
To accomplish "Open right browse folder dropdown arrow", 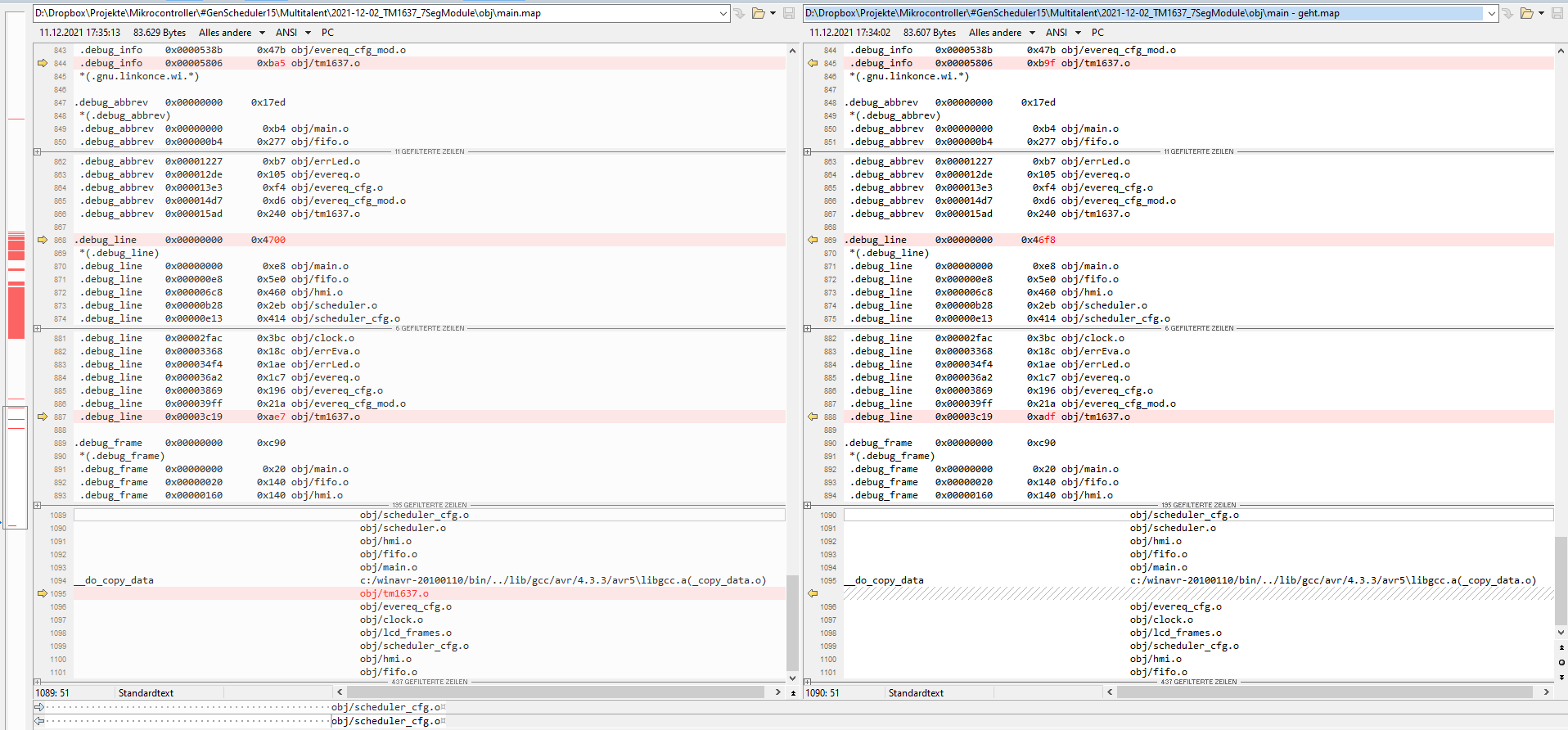I will 1541,13.
